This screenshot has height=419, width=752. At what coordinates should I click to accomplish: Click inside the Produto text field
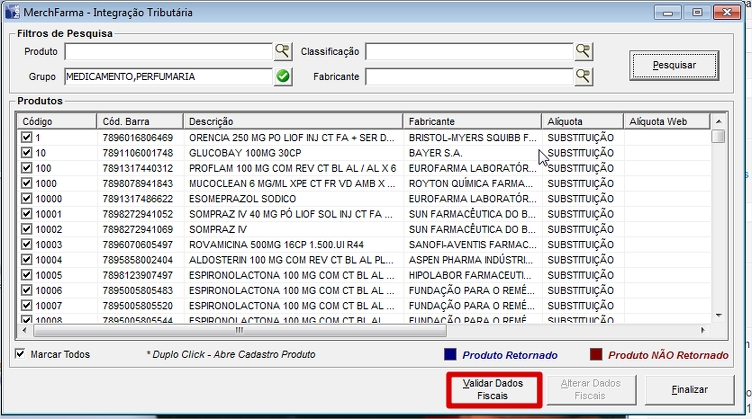[x=168, y=51]
